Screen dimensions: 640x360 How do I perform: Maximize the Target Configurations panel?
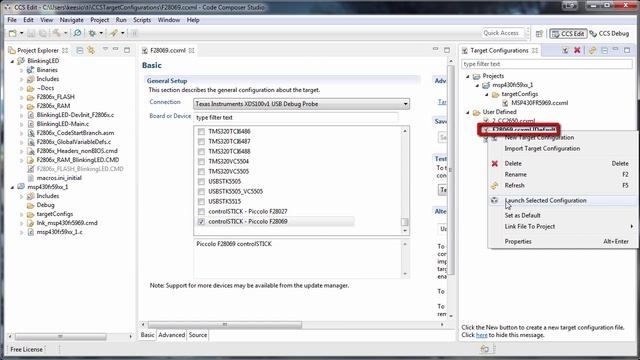pyautogui.click(x=627, y=50)
